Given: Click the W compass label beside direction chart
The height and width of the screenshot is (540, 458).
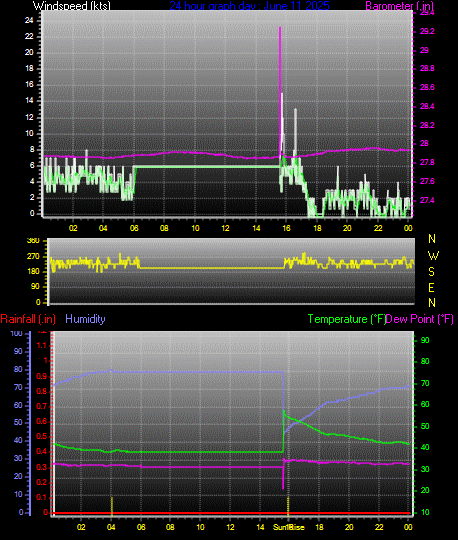Looking at the screenshot, I should pyautogui.click(x=433, y=256).
